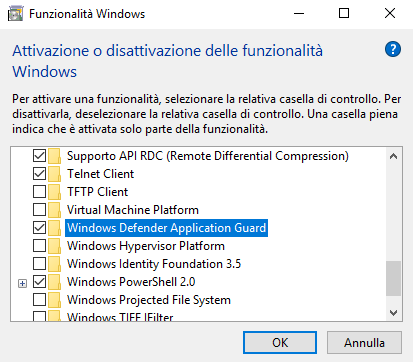Select folder icon next to Virtual Machine Platform

click(x=54, y=210)
